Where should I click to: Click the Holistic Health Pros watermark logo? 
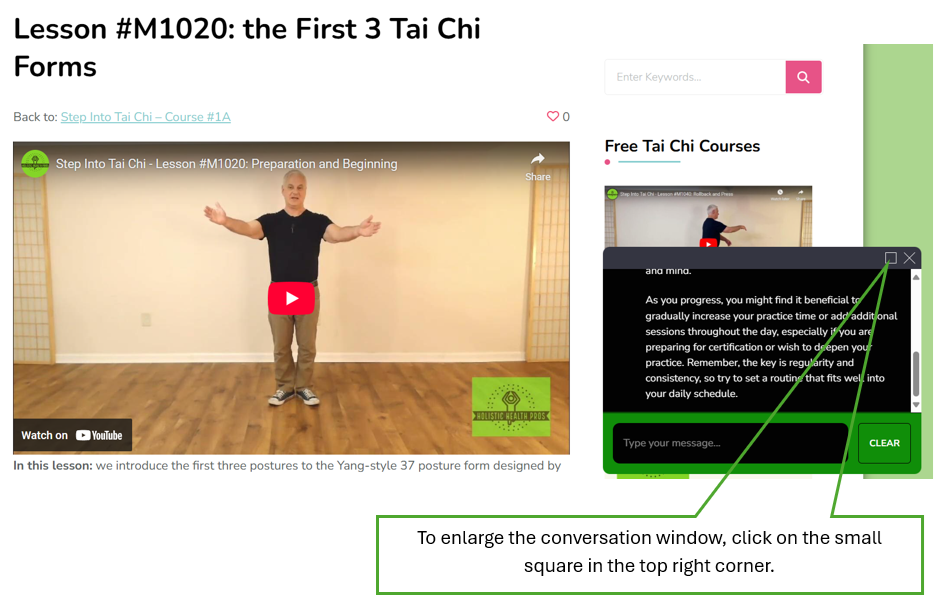click(510, 406)
